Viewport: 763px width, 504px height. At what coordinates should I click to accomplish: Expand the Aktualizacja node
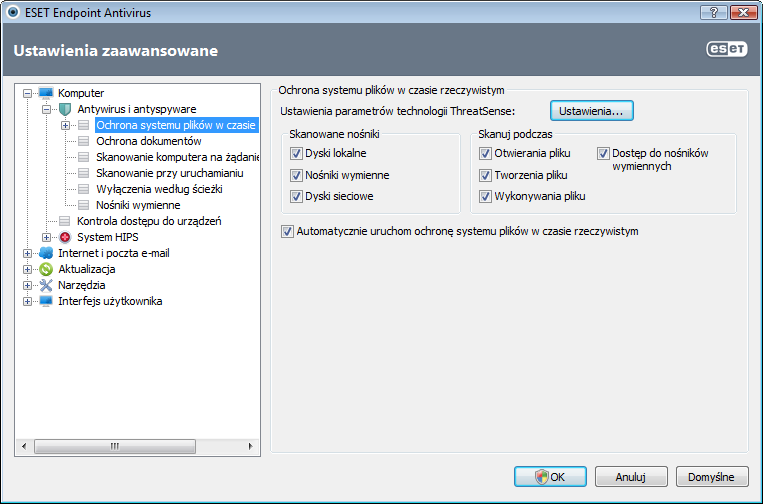(x=27, y=270)
